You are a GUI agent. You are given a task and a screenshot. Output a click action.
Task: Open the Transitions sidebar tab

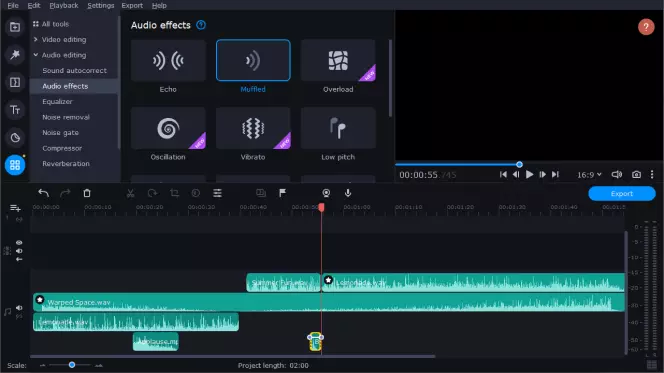click(15, 82)
